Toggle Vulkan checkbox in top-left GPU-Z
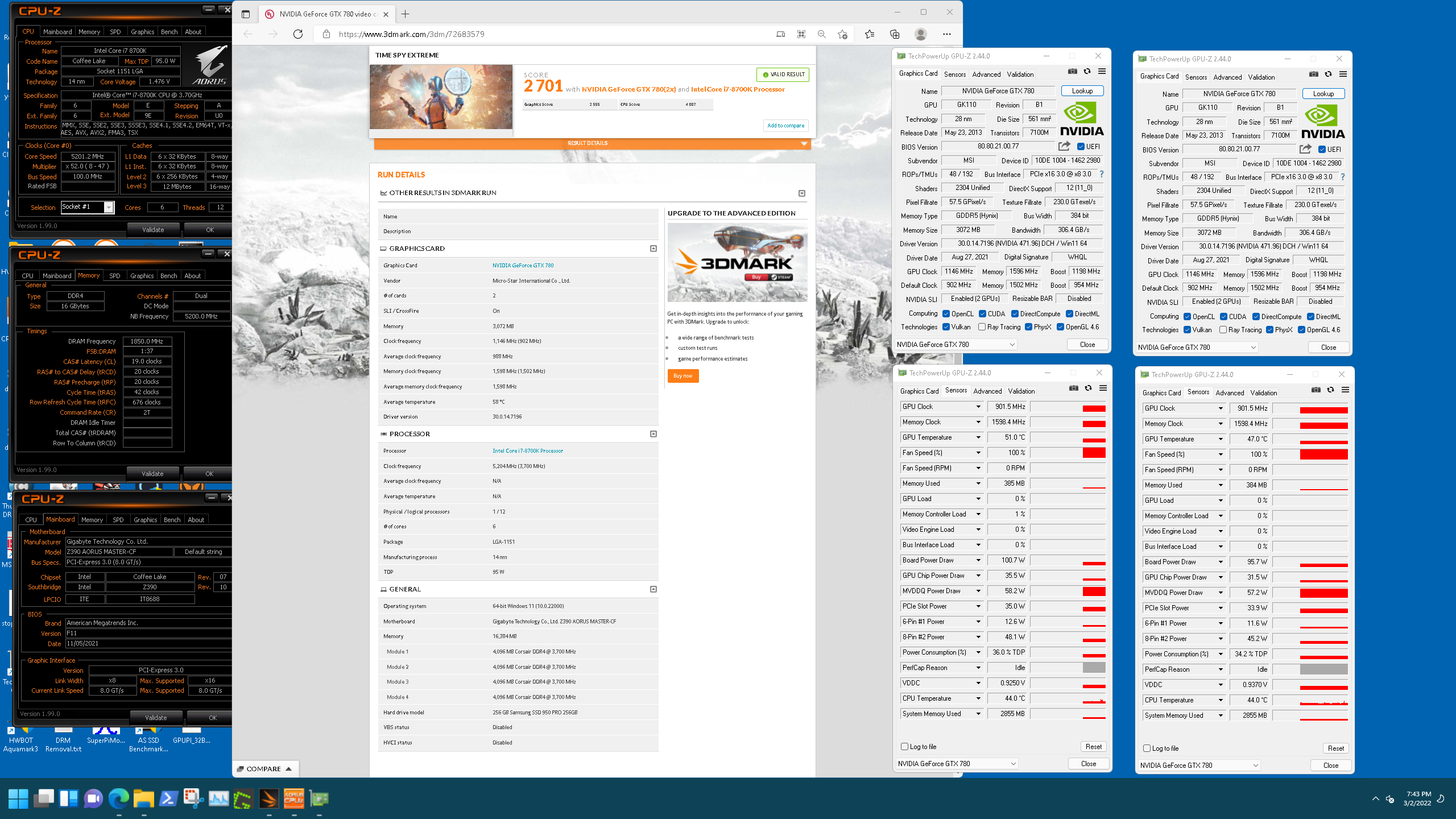The image size is (1456, 819). coord(946,327)
